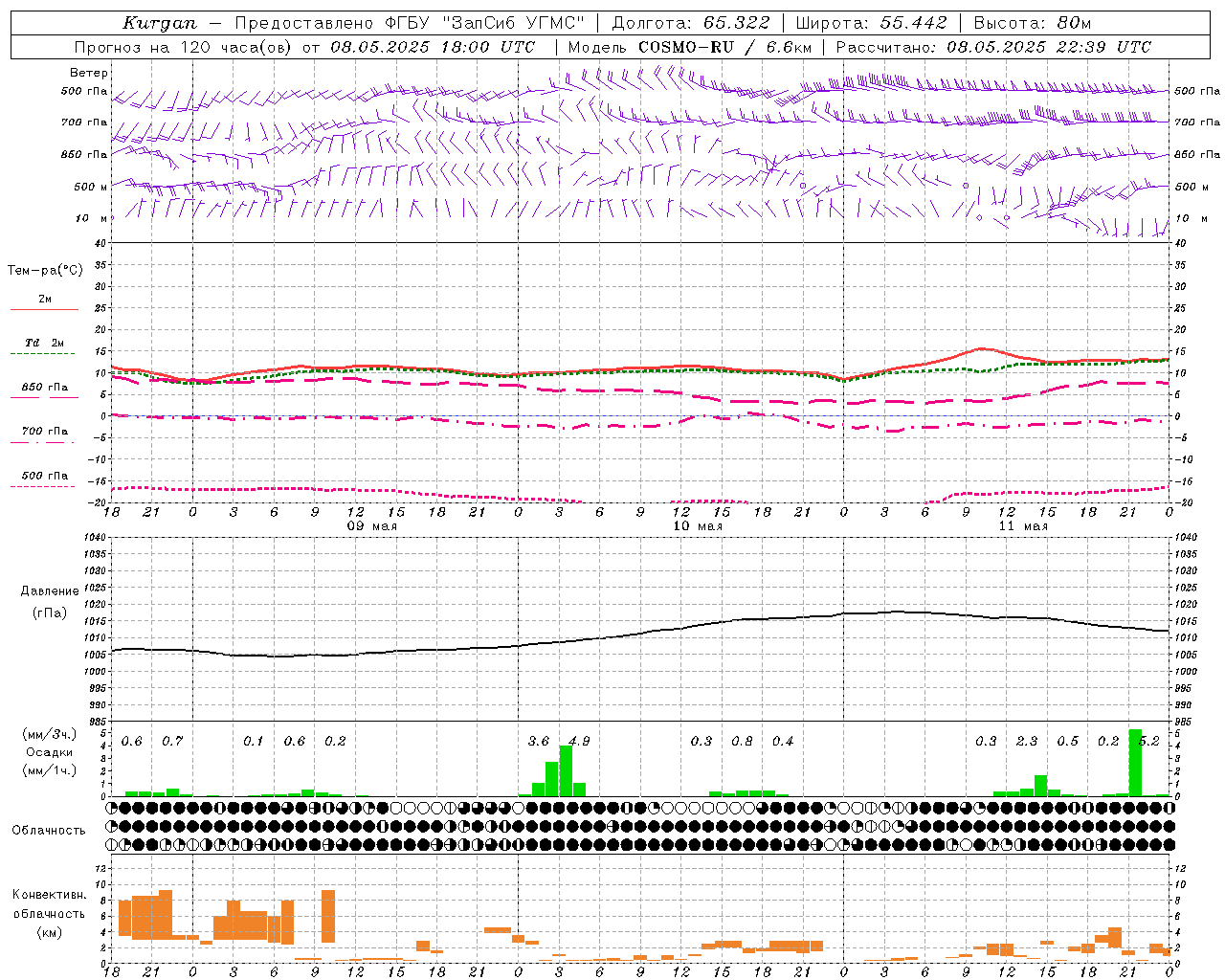
Task: Select the 'Долгота: 65.322' header field
Action: tap(690, 23)
